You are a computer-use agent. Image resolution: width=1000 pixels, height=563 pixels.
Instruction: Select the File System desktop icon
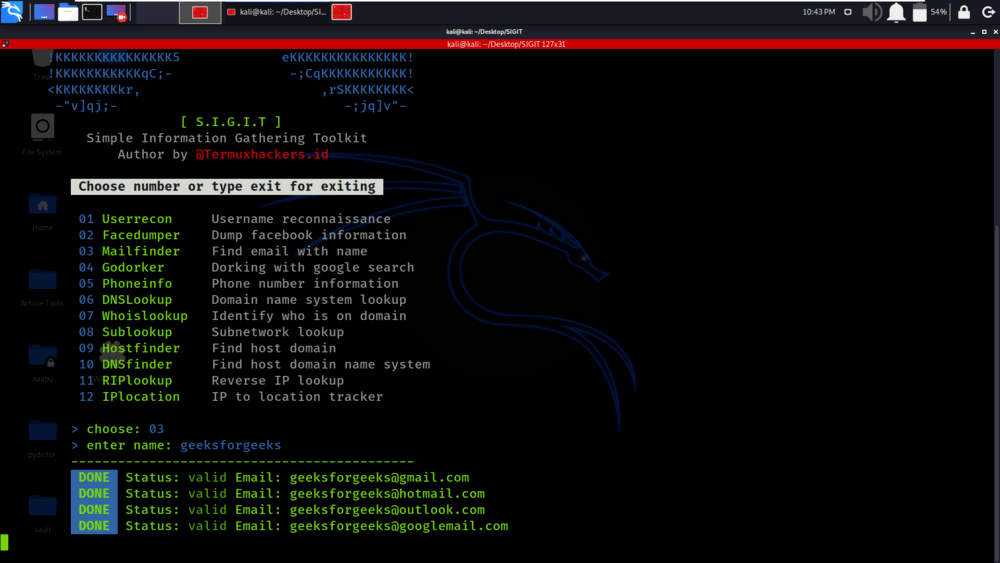42,134
